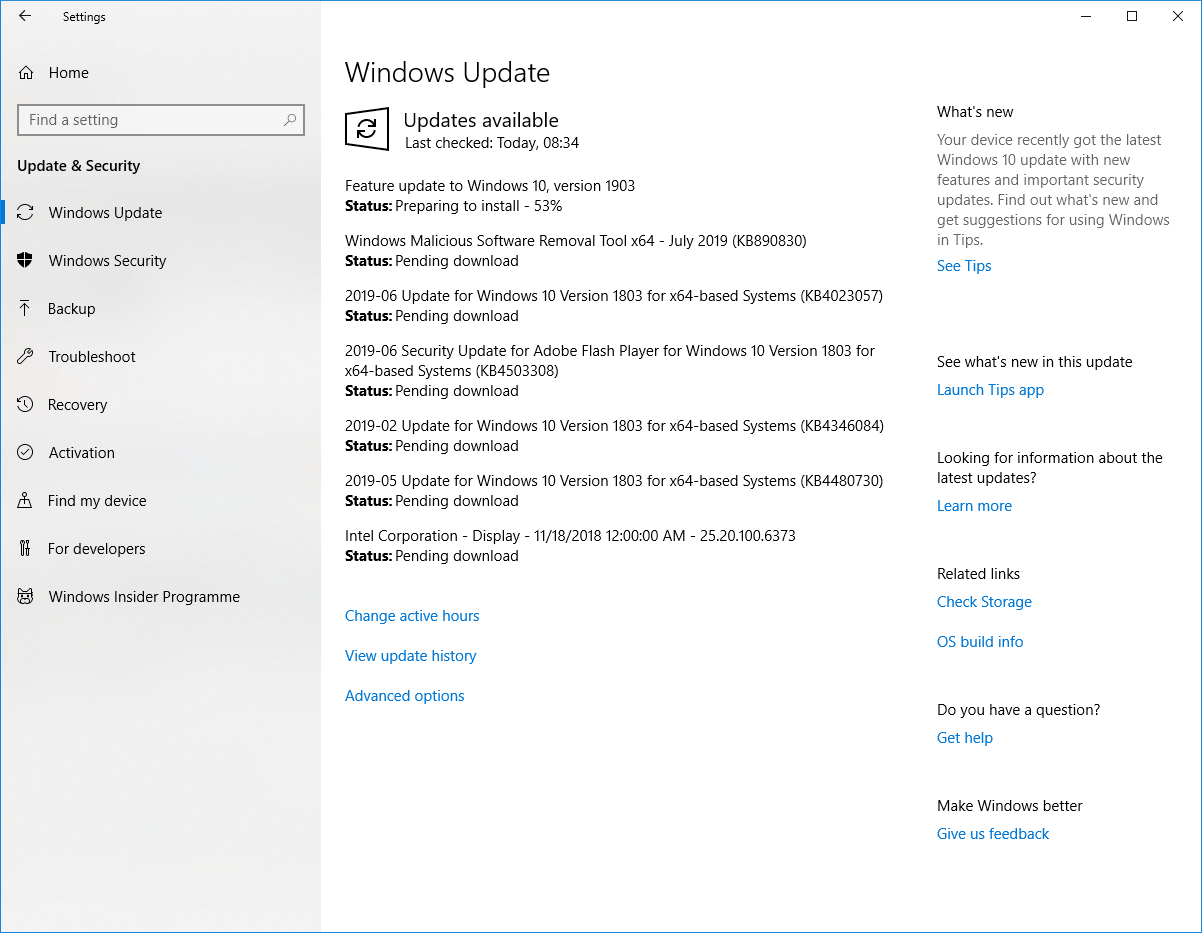Click the Find a setting search box
The image size is (1202, 933).
pyautogui.click(x=161, y=120)
